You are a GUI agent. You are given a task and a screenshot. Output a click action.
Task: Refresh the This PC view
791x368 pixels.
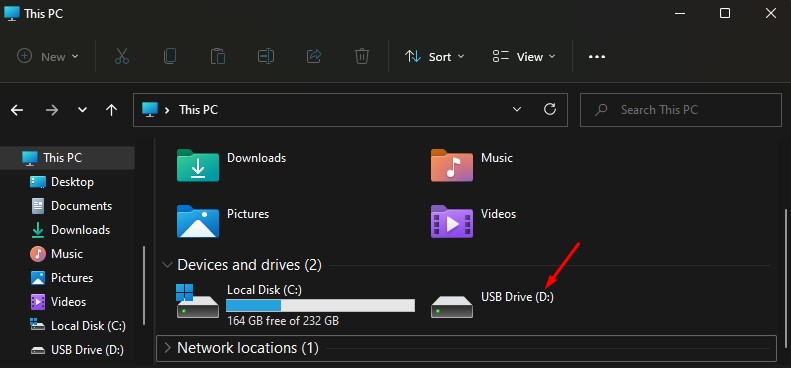pos(550,109)
